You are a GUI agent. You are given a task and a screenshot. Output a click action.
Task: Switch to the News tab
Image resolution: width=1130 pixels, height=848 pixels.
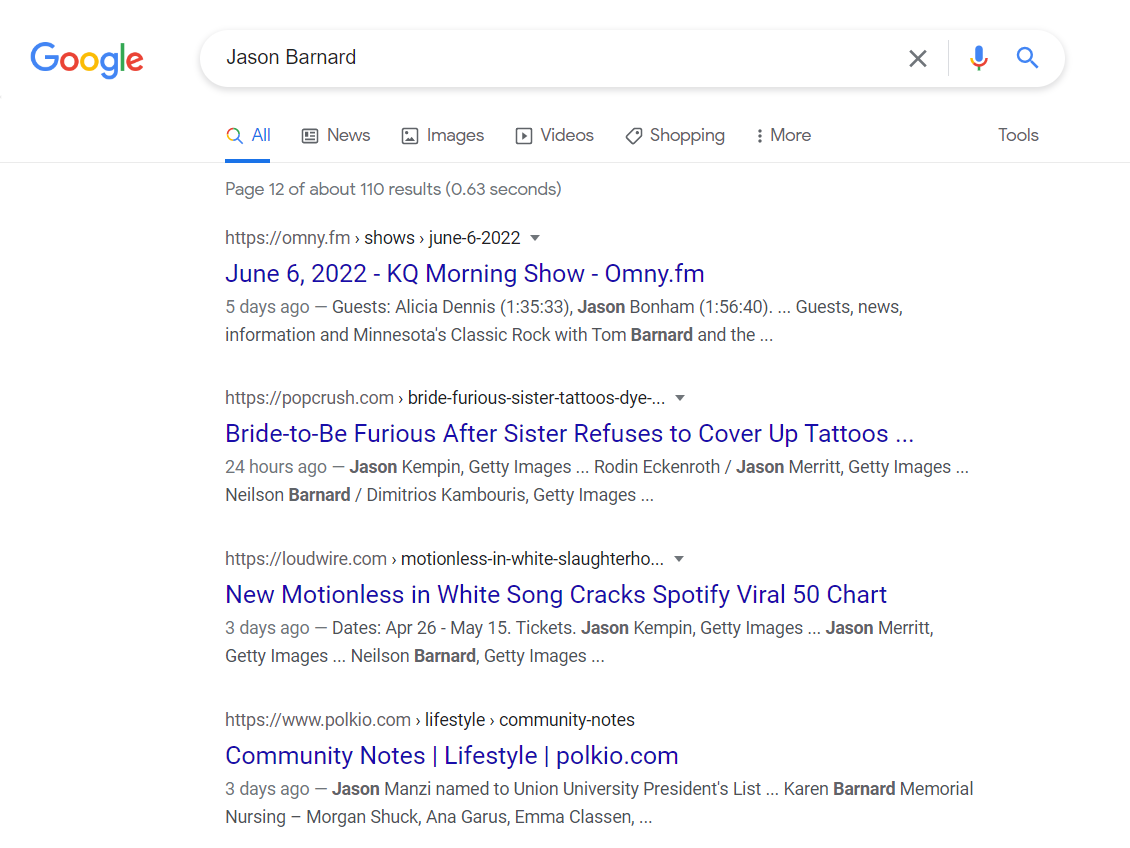pyautogui.click(x=336, y=135)
